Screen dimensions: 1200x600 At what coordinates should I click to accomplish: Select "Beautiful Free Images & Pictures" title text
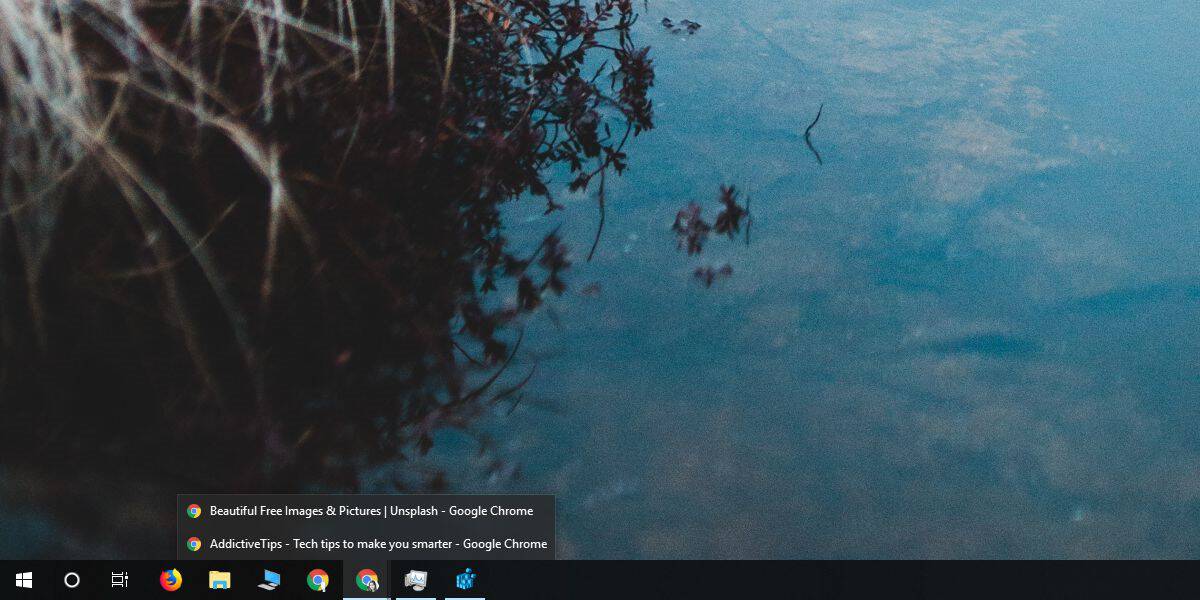pyautogui.click(x=295, y=511)
